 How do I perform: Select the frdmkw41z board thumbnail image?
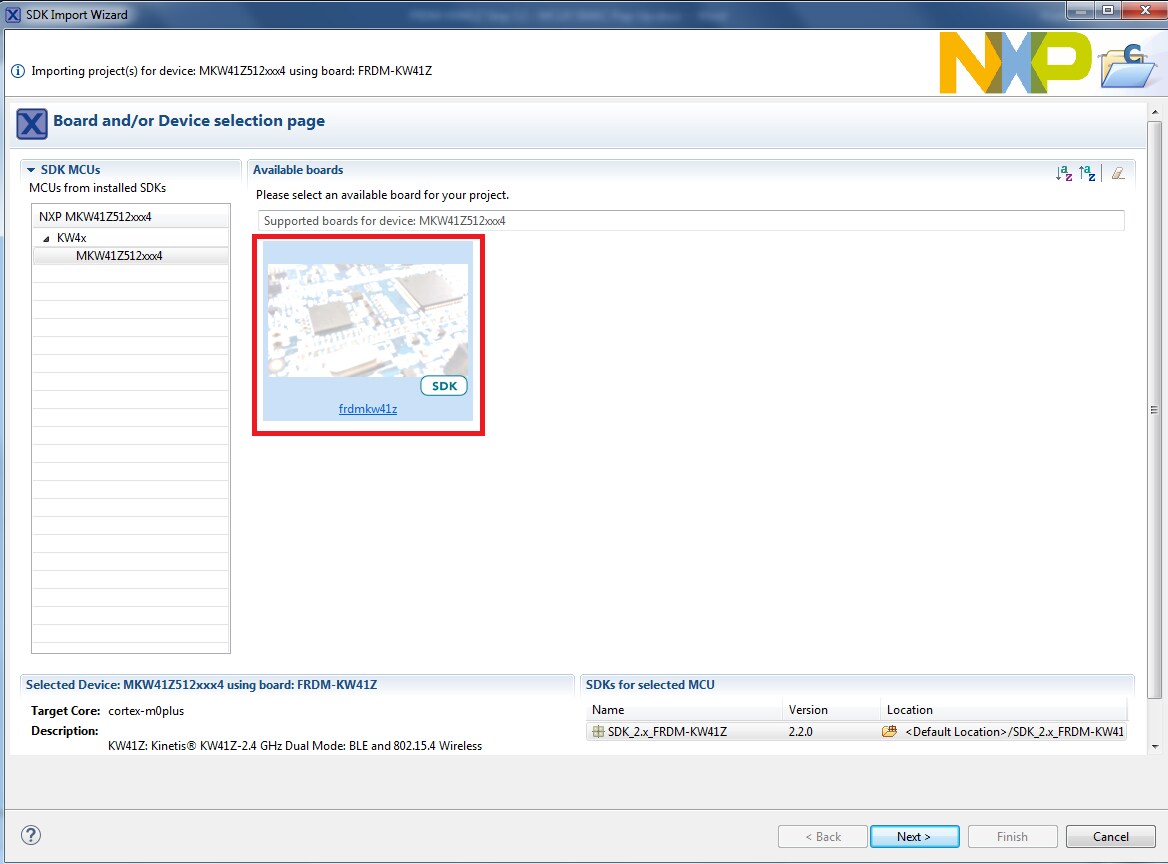(x=367, y=320)
